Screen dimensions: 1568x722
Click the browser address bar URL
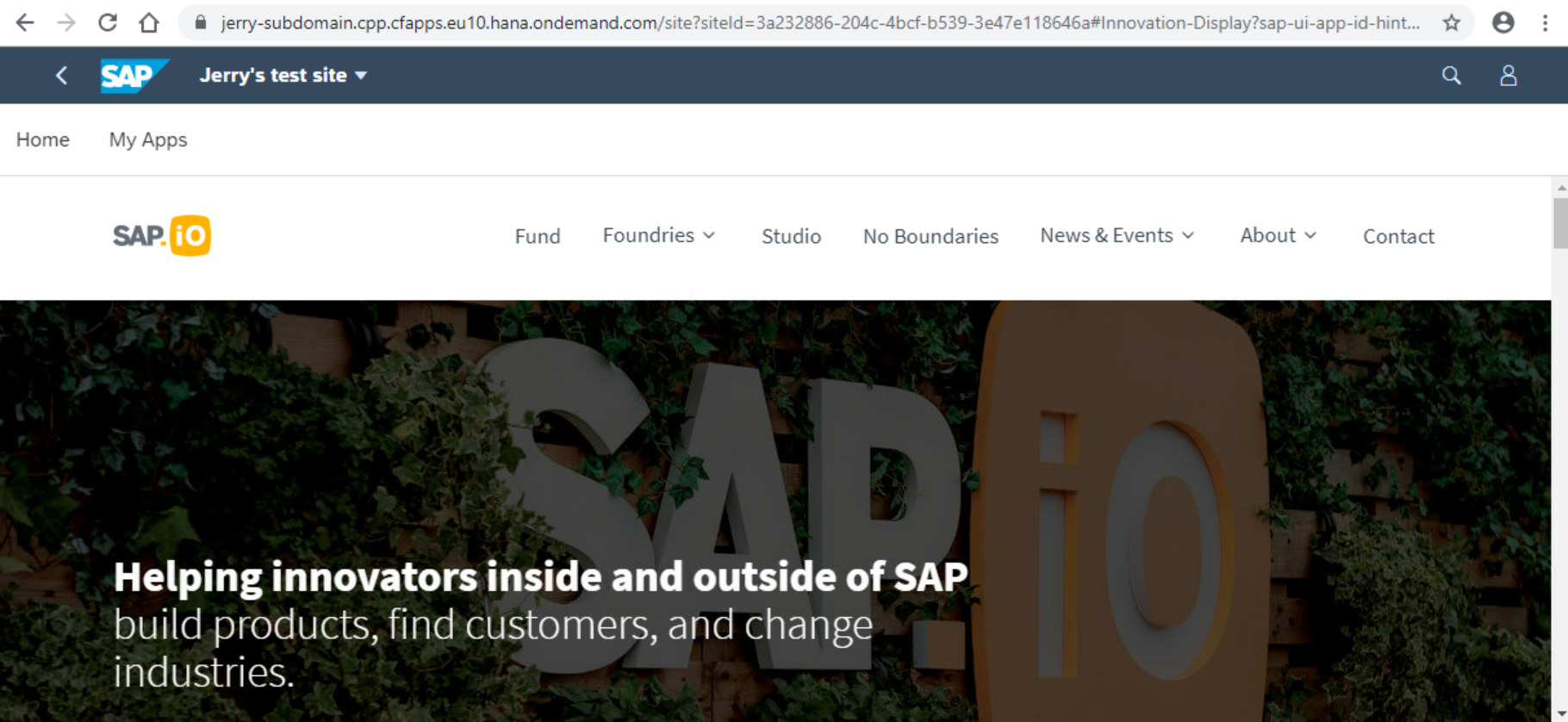(x=820, y=22)
